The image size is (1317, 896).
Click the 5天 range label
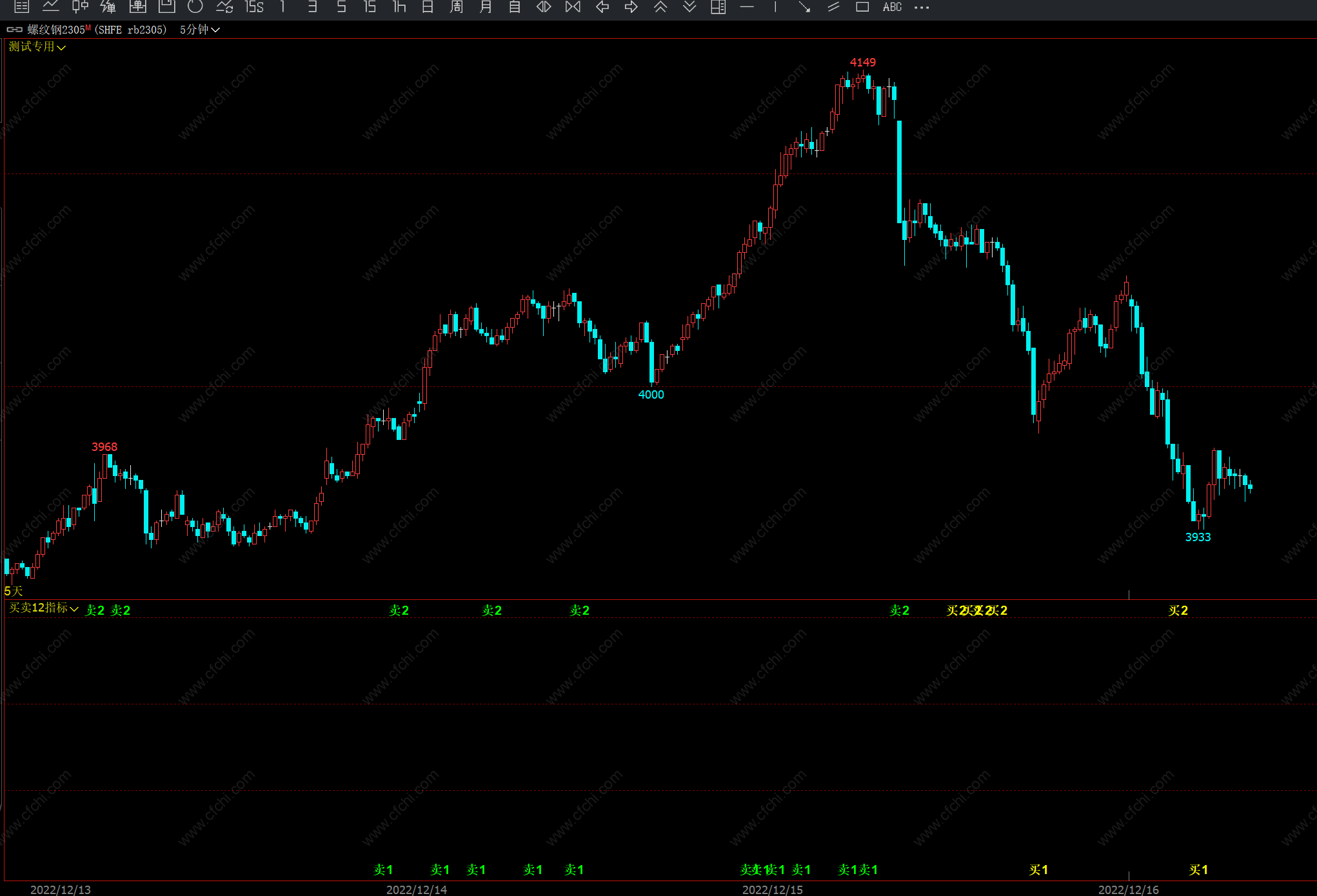tap(14, 591)
